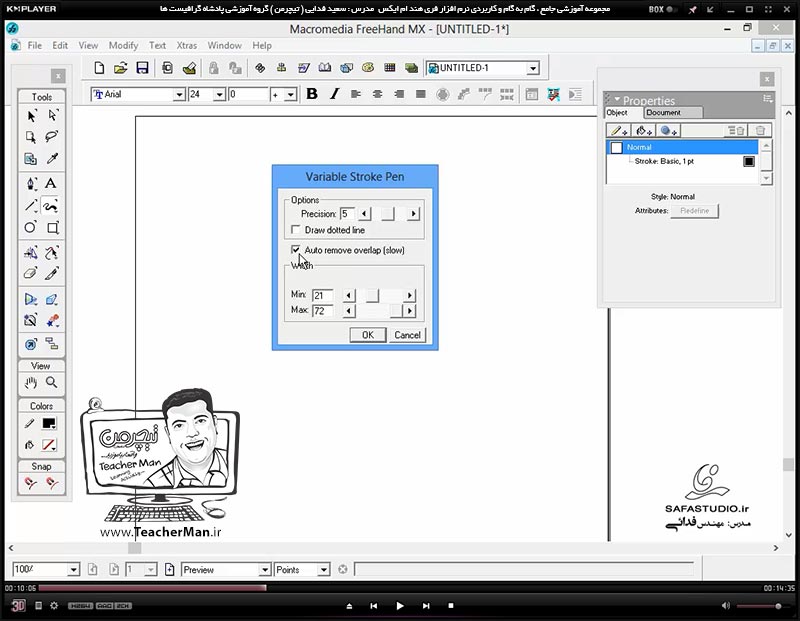Click the Lock icon in toolbar
Screen dimensions: 800x621
[x=213, y=68]
